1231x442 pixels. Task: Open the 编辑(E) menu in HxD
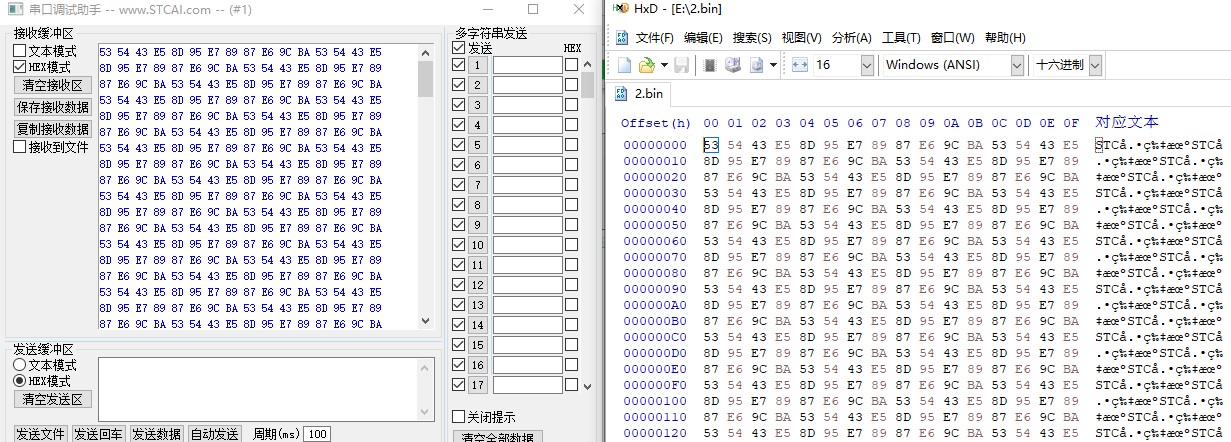703,38
